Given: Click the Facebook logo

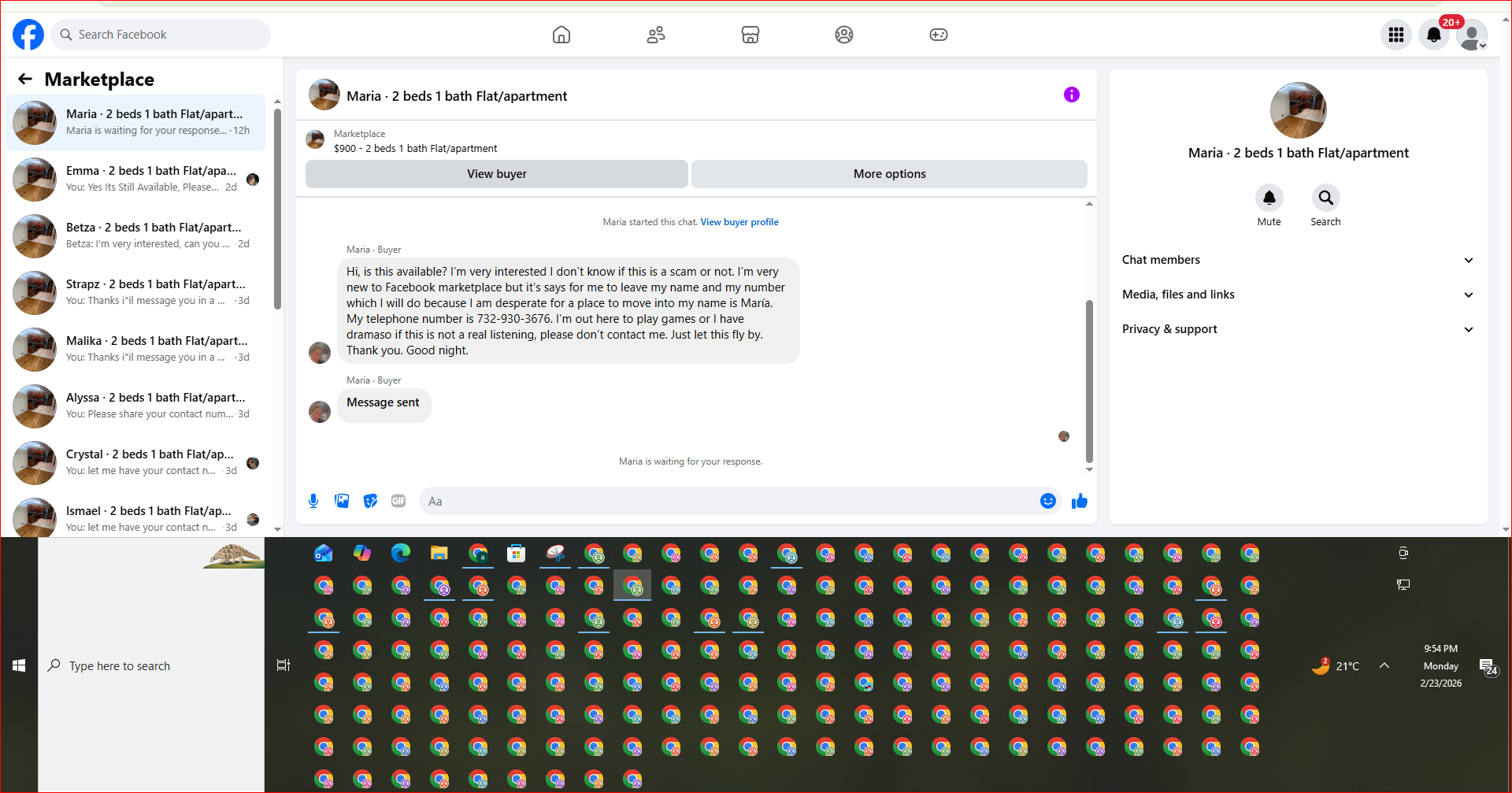Looking at the screenshot, I should 28,35.
